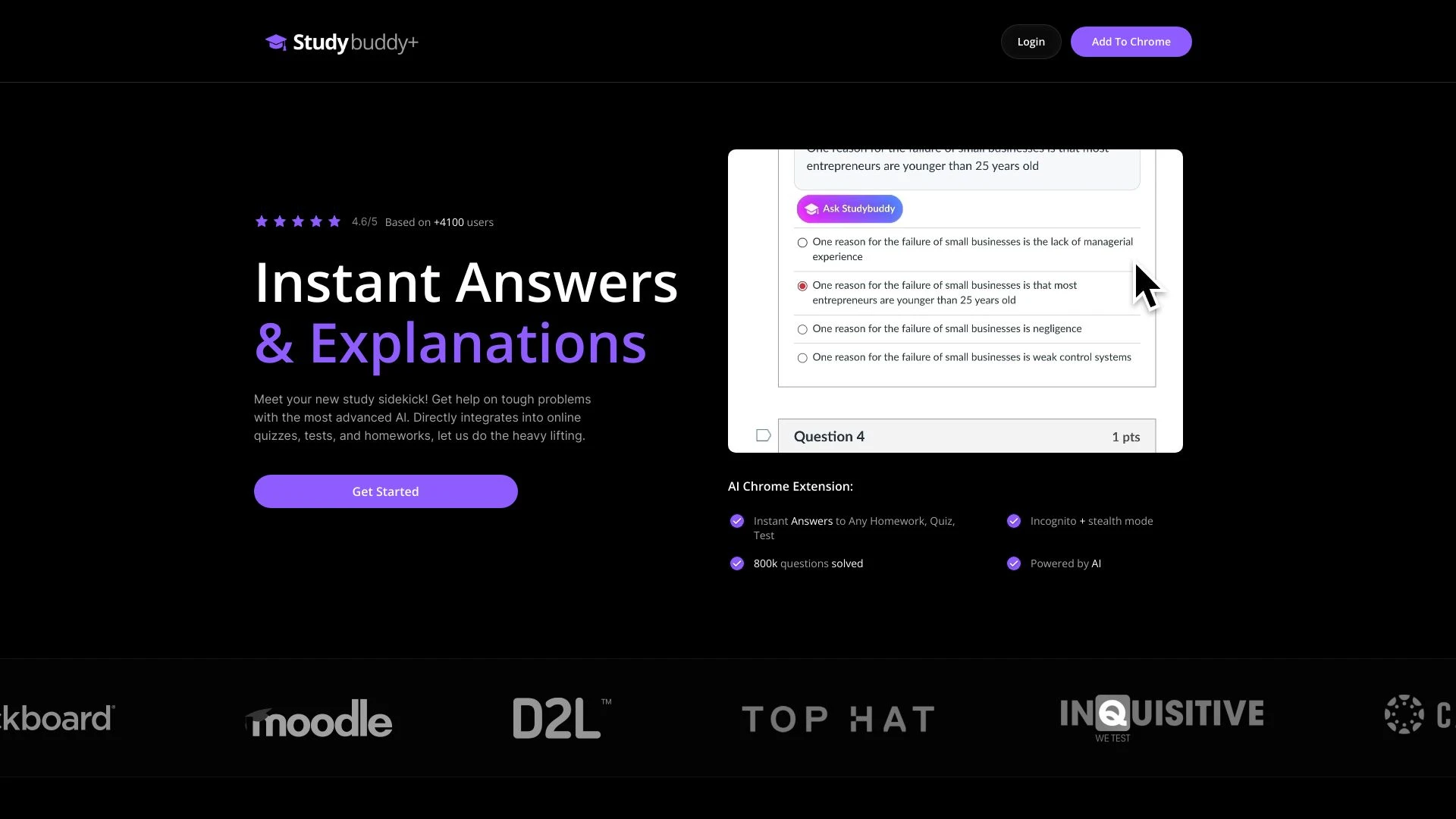
Task: Click the D2L platform logo icon
Action: tap(561, 718)
